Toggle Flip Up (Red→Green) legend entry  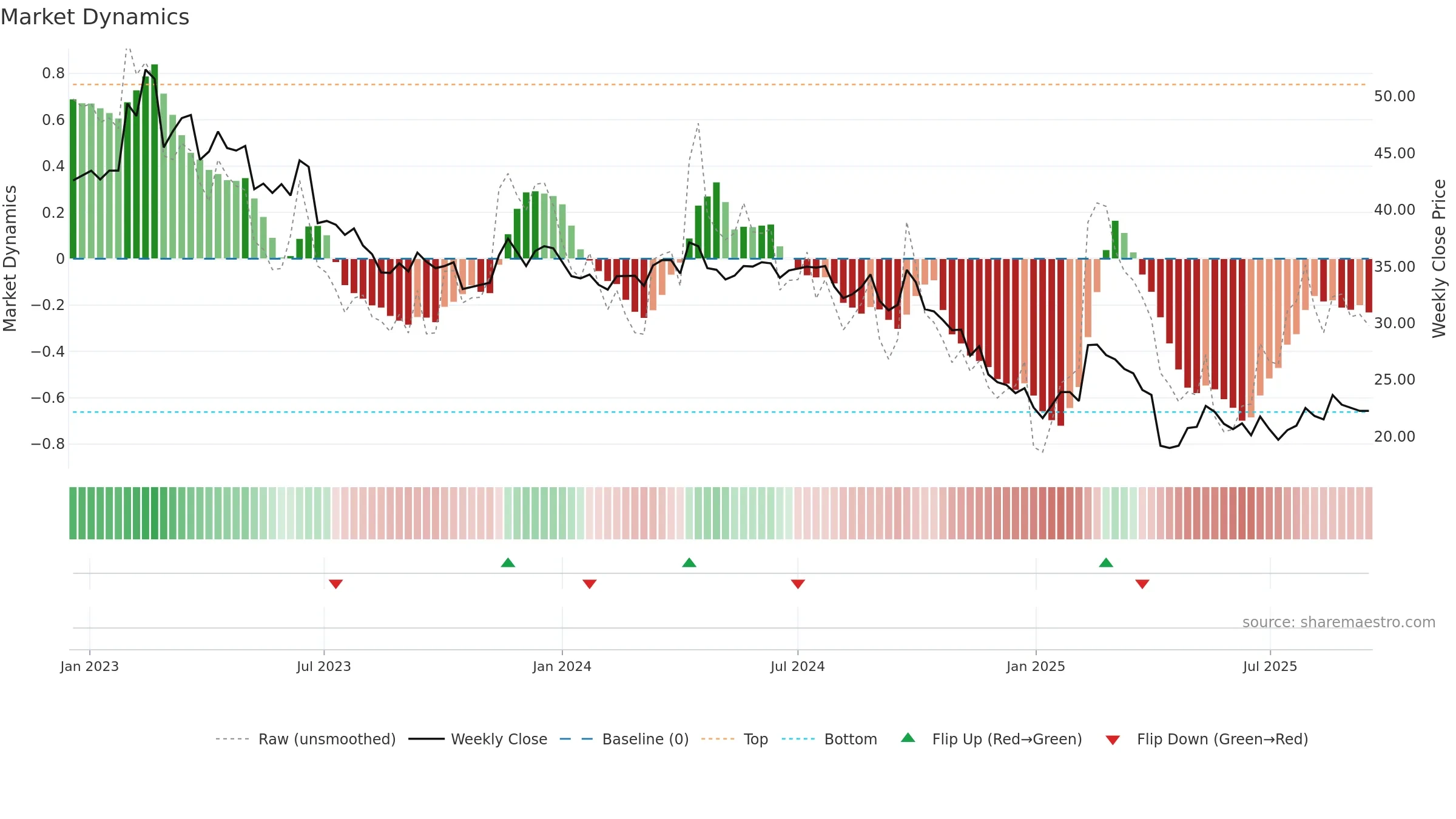(991, 739)
